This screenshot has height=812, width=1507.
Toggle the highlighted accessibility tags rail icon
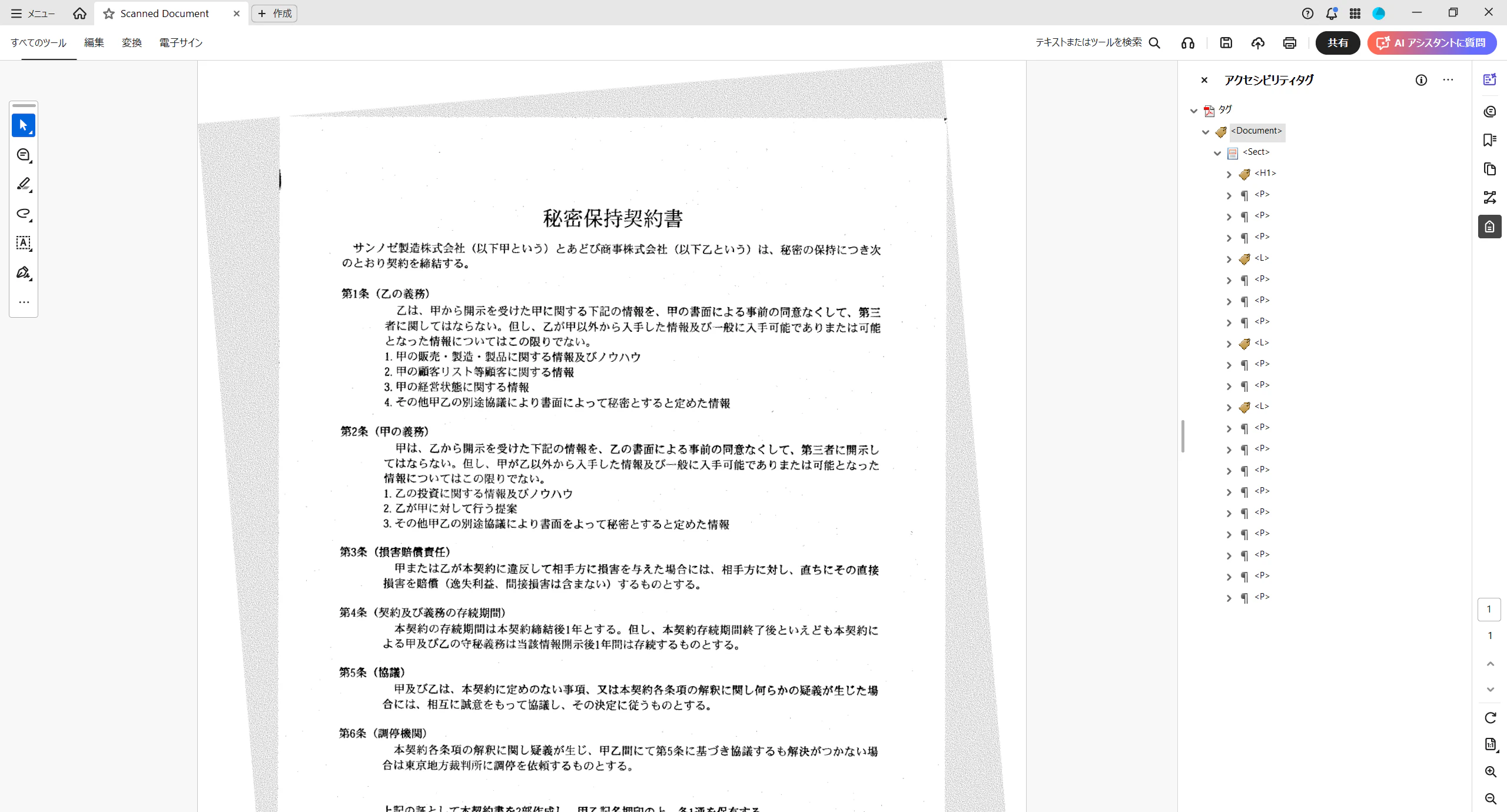click(x=1490, y=227)
